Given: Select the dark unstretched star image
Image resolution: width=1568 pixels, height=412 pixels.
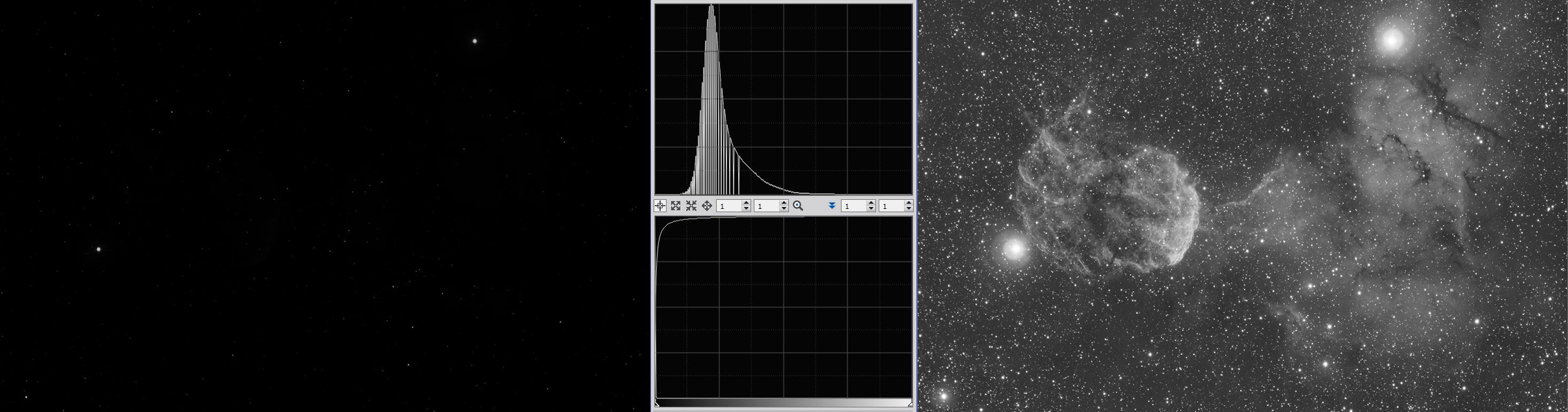Looking at the screenshot, I should click(325, 206).
